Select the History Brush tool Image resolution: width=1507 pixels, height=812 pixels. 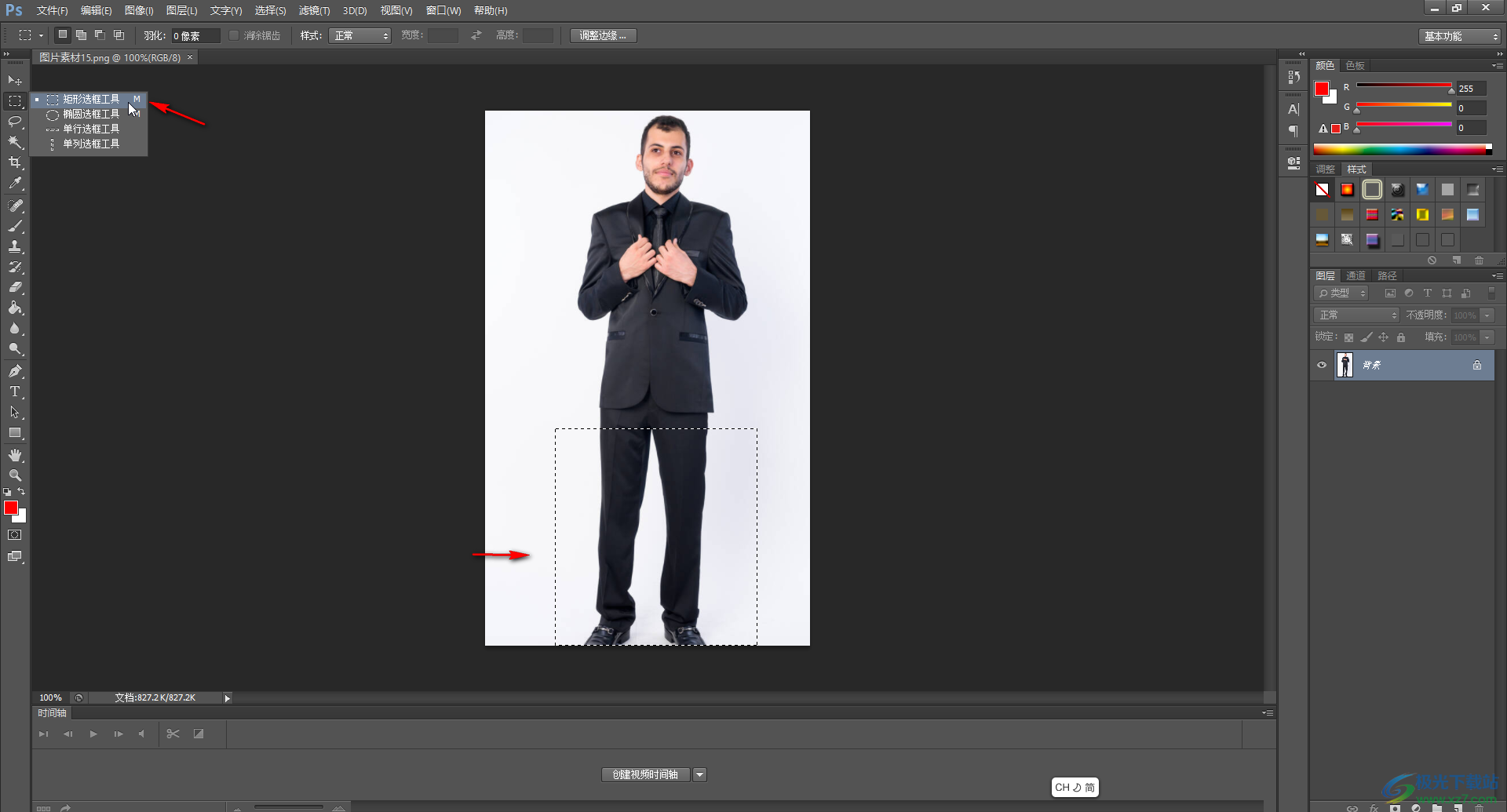[15, 267]
